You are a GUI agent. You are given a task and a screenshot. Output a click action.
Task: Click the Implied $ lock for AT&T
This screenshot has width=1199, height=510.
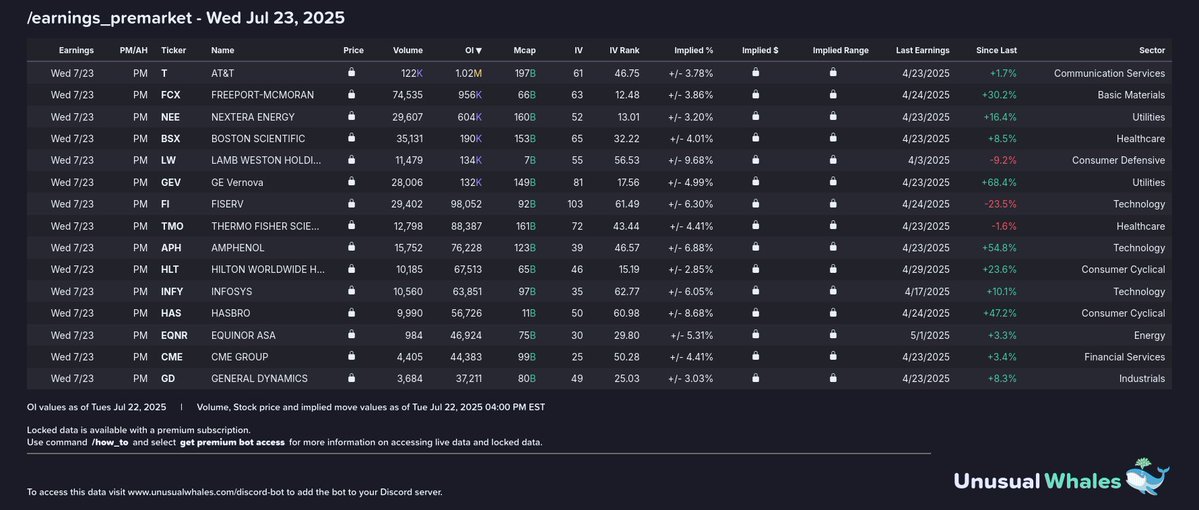pyautogui.click(x=755, y=73)
